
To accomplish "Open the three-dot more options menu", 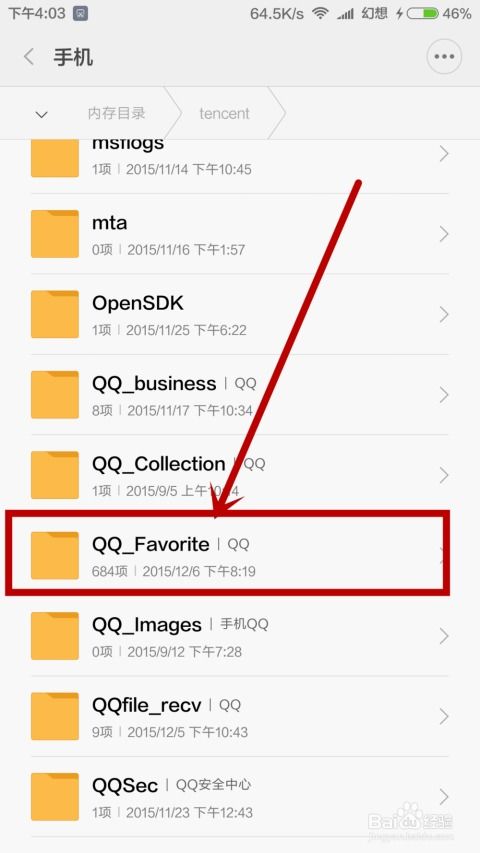I will point(444,56).
